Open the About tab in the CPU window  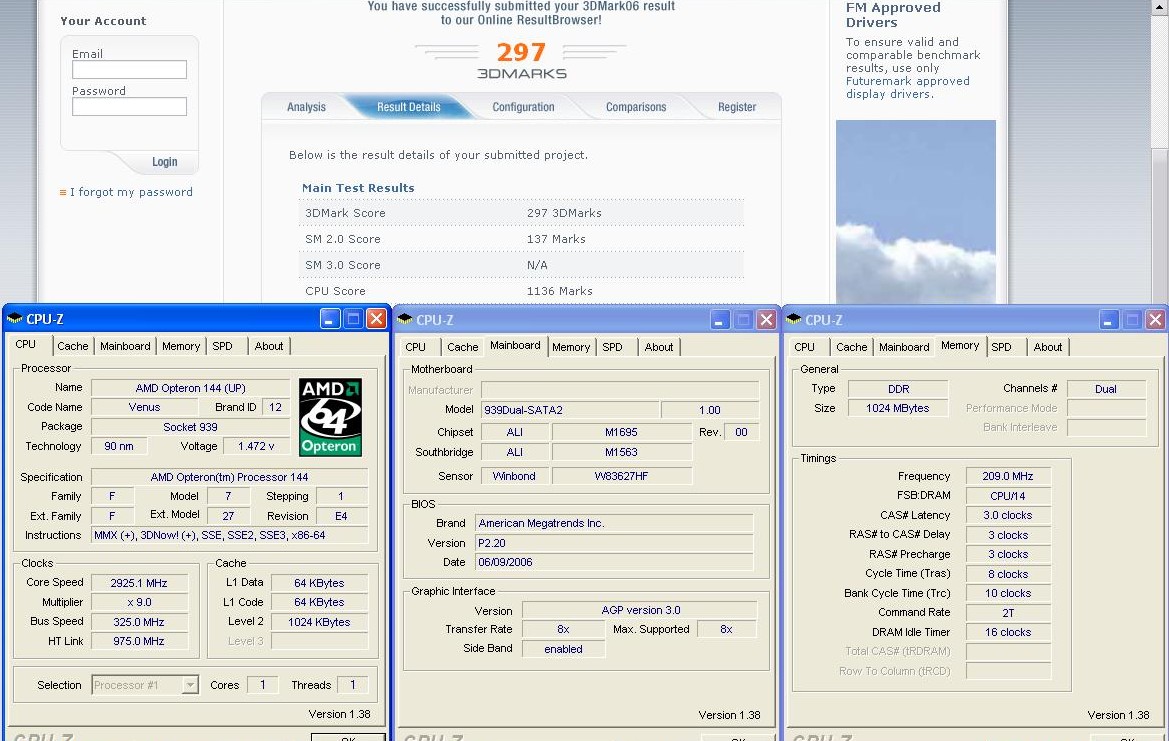(x=268, y=346)
